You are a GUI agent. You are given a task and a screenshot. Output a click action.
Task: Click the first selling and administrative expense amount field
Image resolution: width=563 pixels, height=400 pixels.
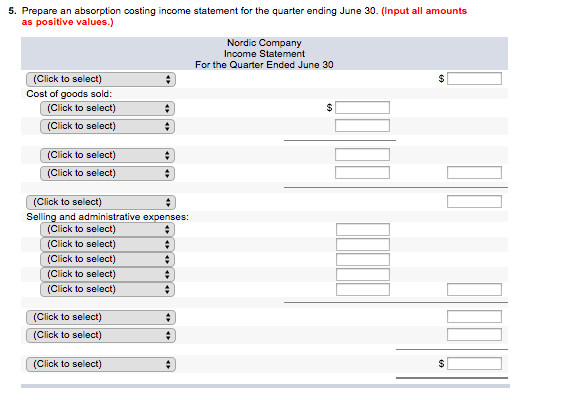363,229
